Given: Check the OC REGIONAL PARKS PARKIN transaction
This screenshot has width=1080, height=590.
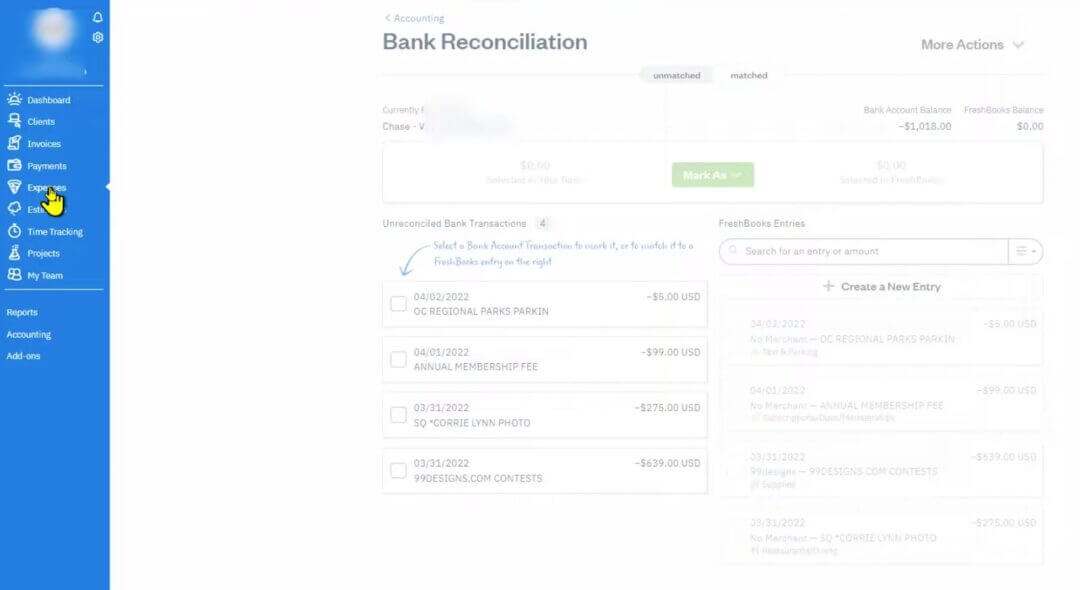Looking at the screenshot, I should click(x=397, y=303).
